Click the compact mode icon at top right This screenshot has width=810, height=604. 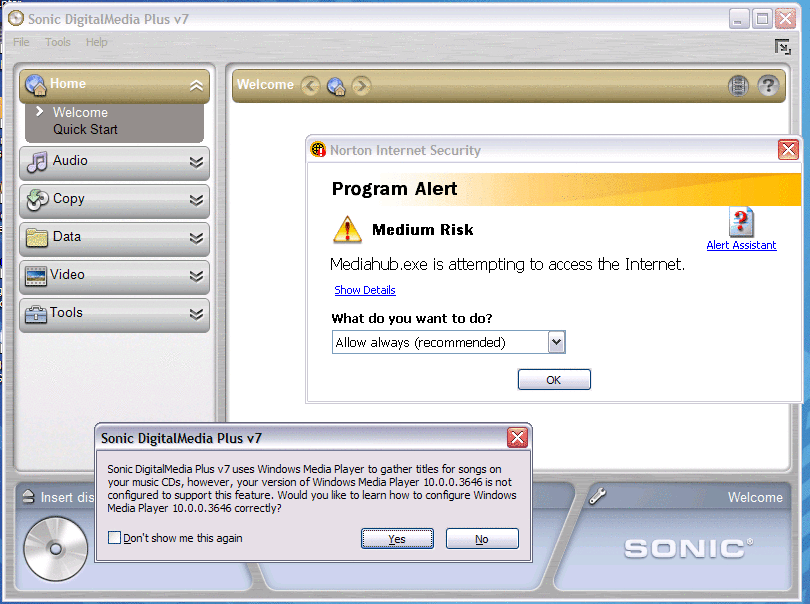tap(783, 47)
